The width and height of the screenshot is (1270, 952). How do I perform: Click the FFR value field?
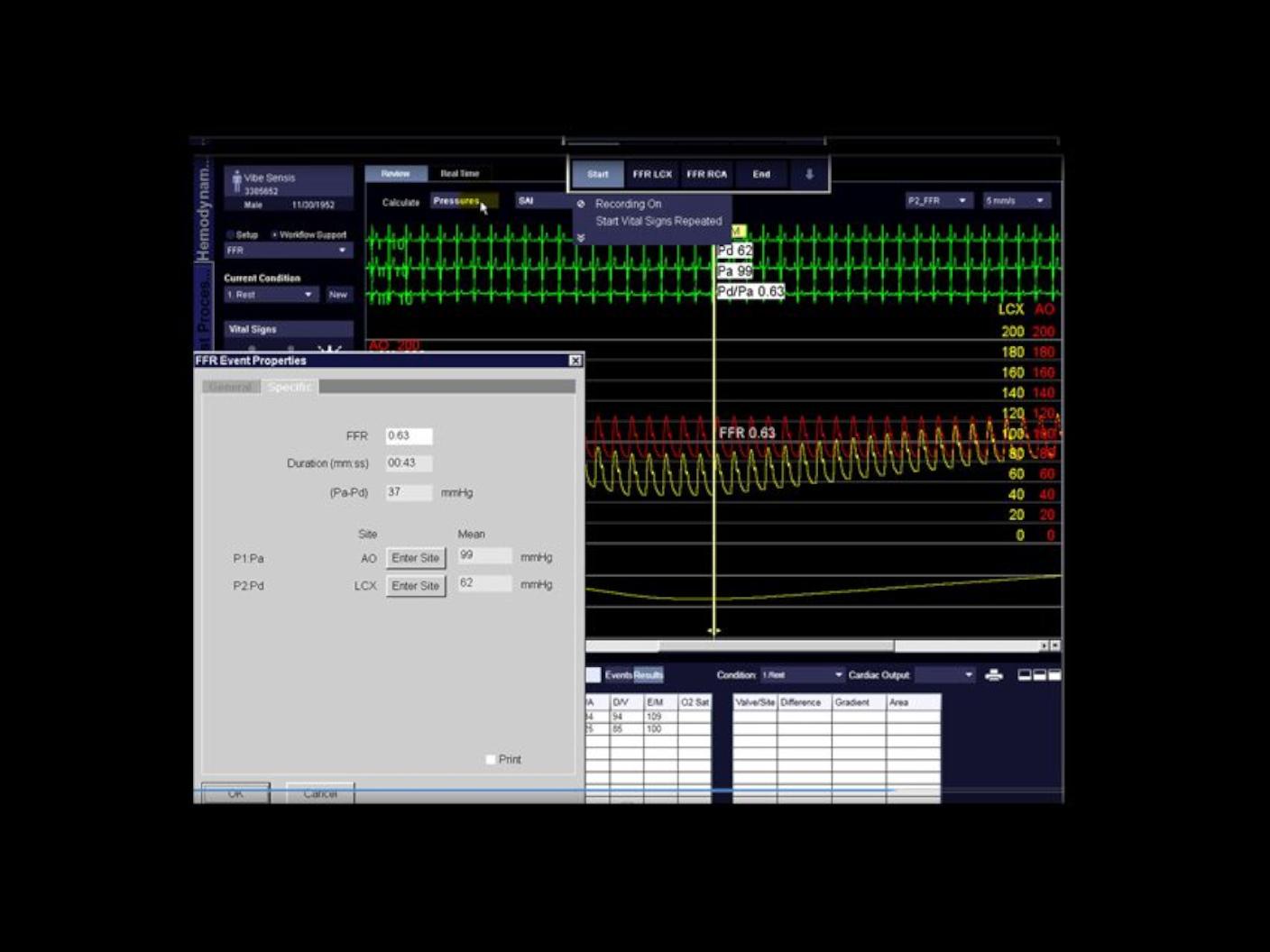(409, 435)
